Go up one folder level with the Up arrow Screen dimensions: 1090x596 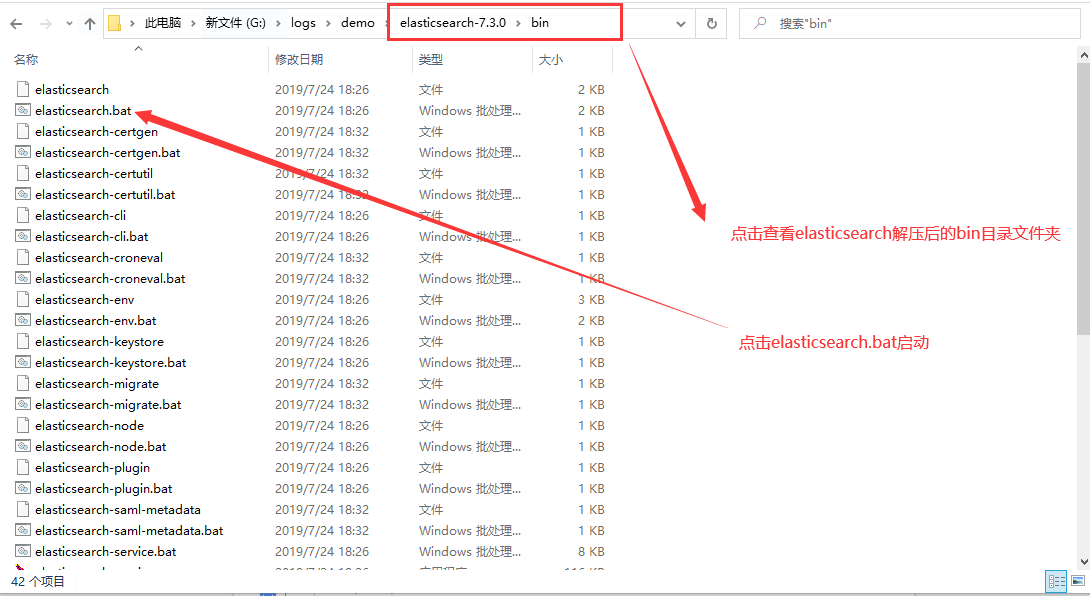tap(90, 22)
